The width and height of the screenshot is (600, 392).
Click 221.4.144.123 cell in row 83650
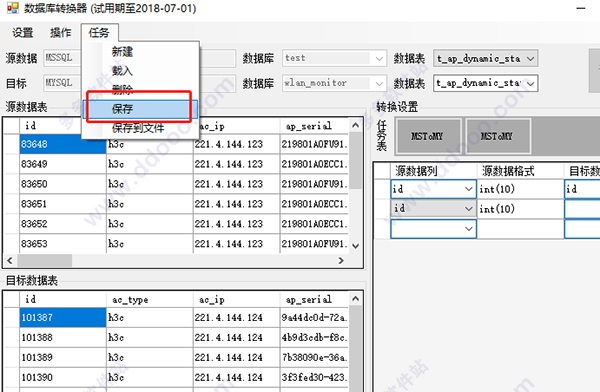pos(236,184)
